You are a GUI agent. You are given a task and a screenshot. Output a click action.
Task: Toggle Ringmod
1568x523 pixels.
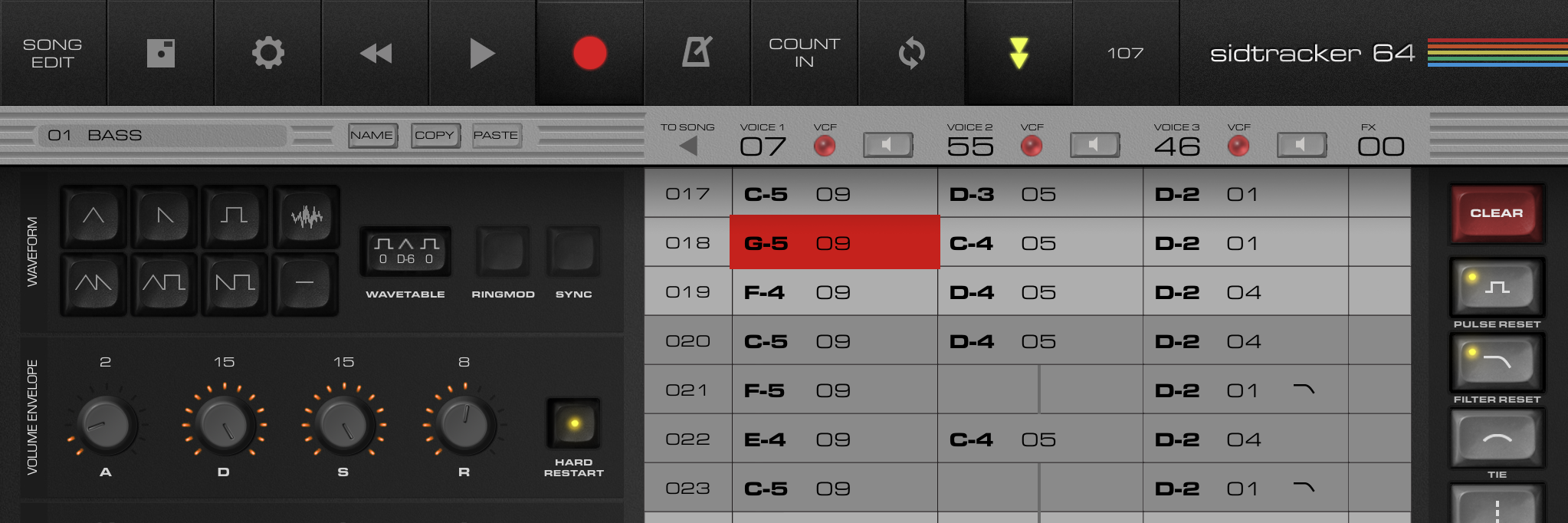tap(503, 252)
